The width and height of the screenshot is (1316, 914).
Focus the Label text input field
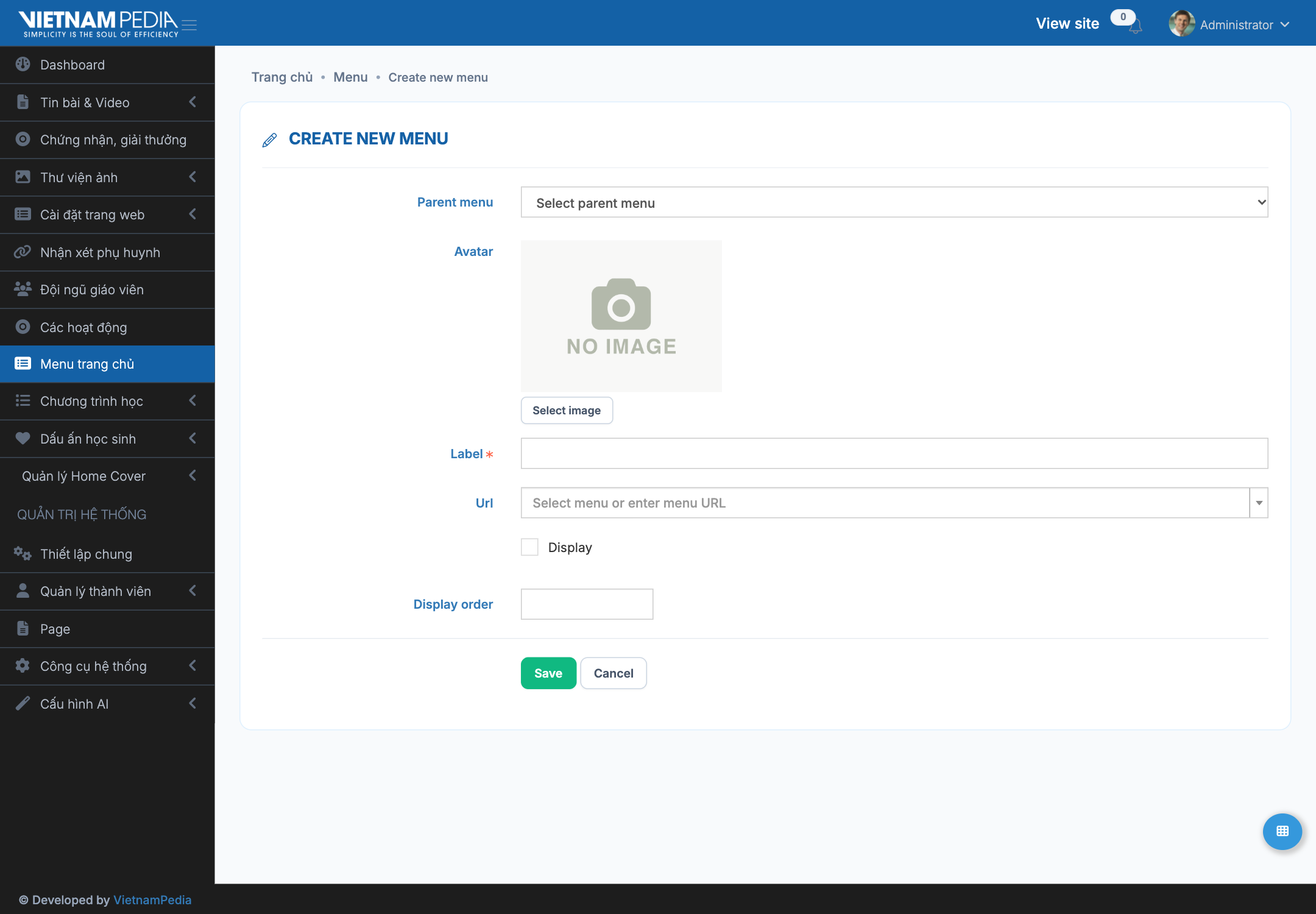(894, 453)
